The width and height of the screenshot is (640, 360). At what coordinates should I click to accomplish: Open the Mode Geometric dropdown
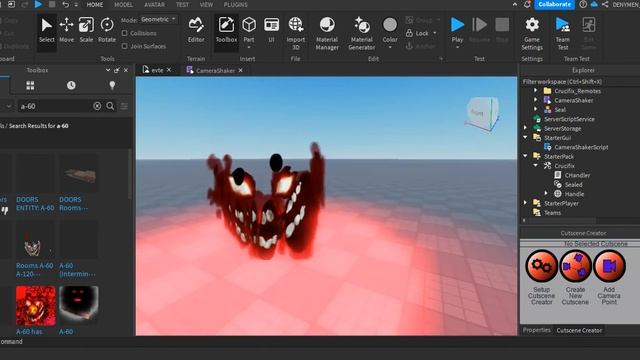point(158,19)
